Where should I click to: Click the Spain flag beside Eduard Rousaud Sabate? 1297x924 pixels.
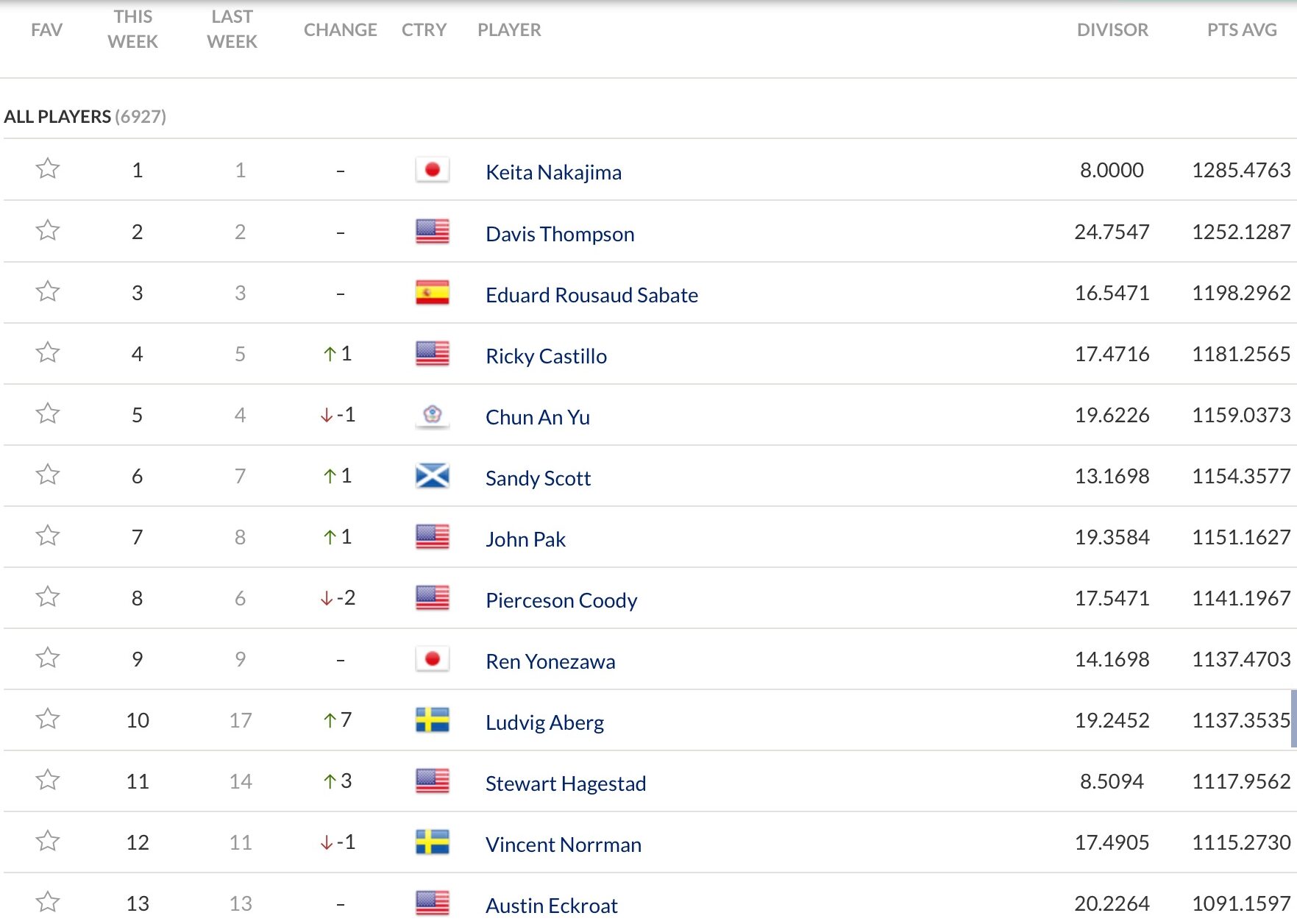pos(432,293)
